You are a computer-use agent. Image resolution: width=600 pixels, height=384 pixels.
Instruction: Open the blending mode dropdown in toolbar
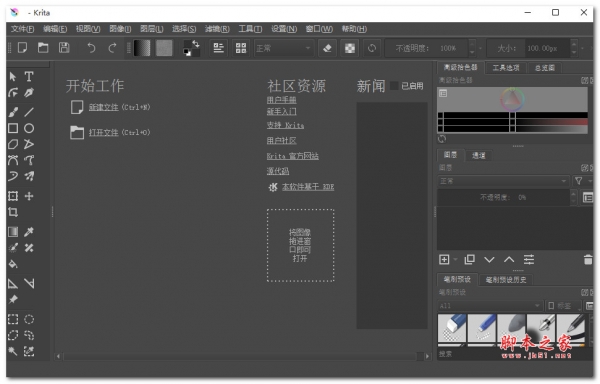click(x=284, y=48)
